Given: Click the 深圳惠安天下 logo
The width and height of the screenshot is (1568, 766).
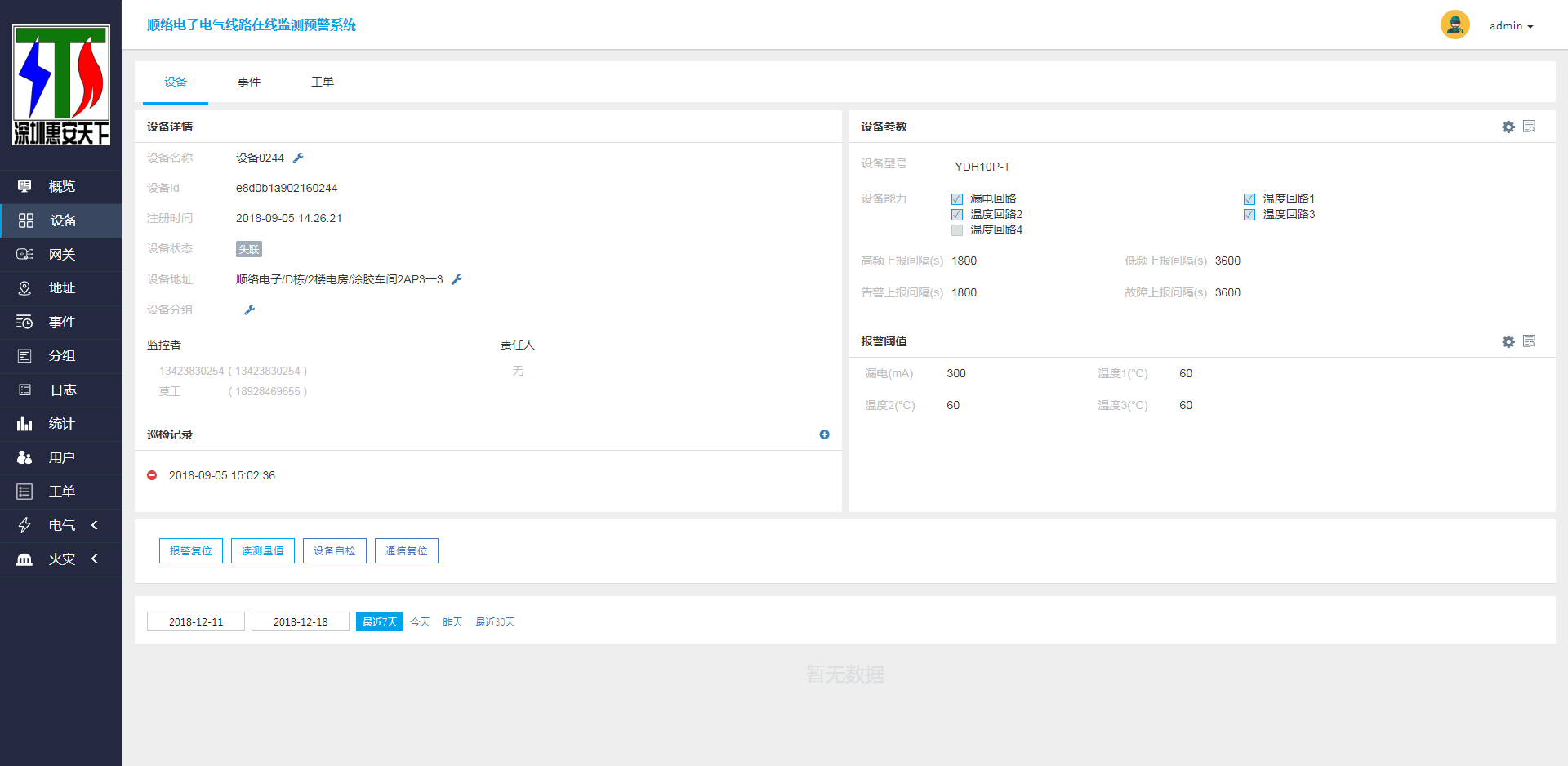Looking at the screenshot, I should point(61,85).
